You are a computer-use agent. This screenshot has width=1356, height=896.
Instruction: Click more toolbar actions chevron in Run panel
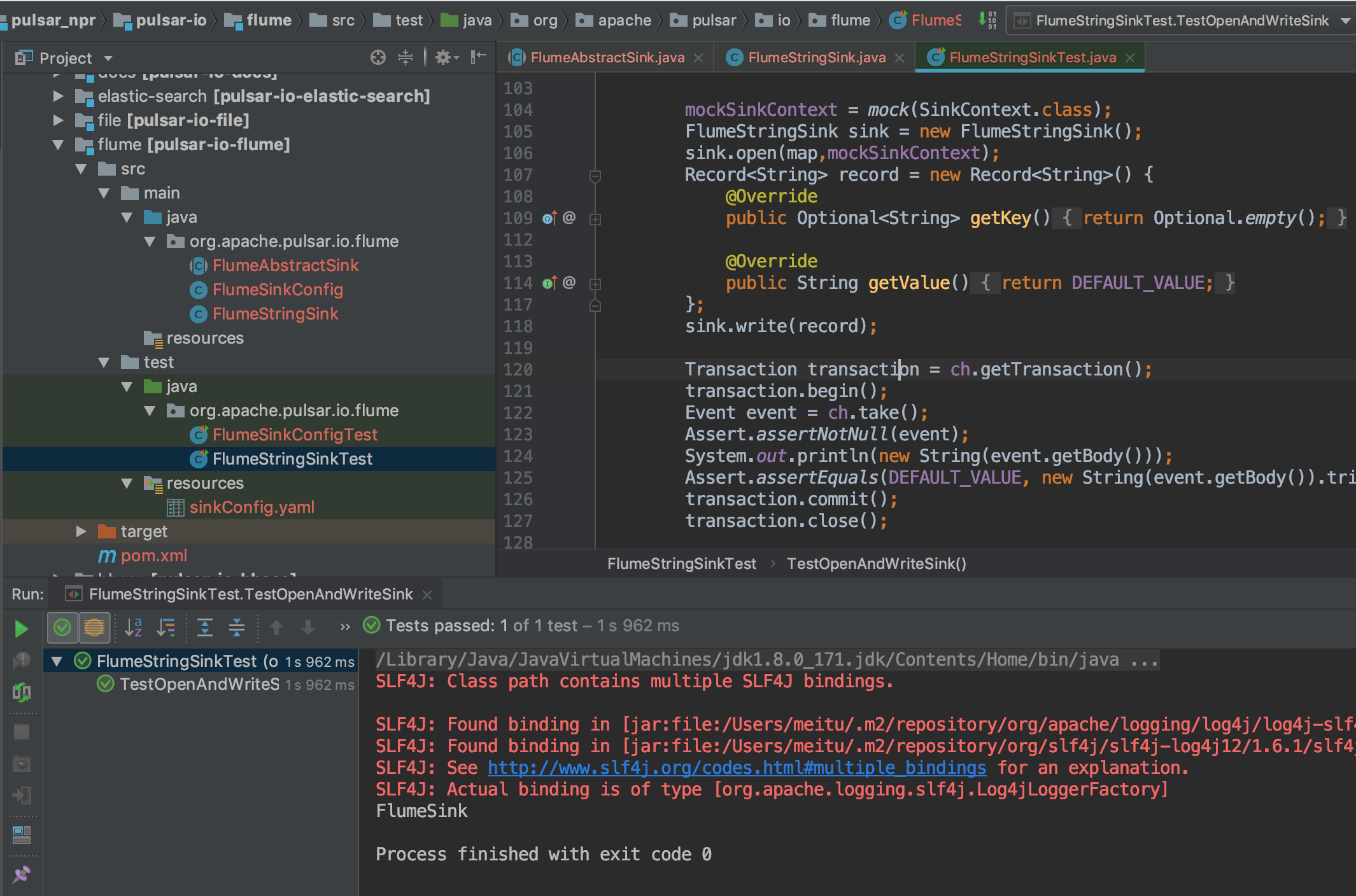(x=345, y=627)
